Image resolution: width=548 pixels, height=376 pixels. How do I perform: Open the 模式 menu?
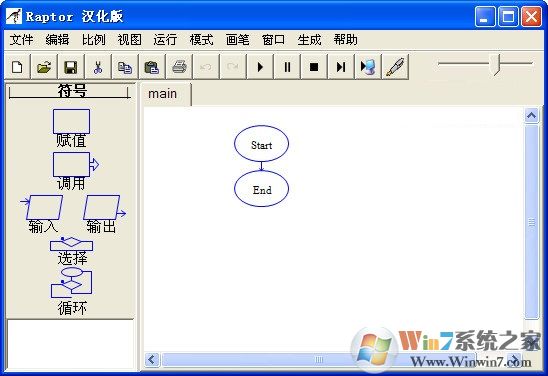(x=202, y=39)
